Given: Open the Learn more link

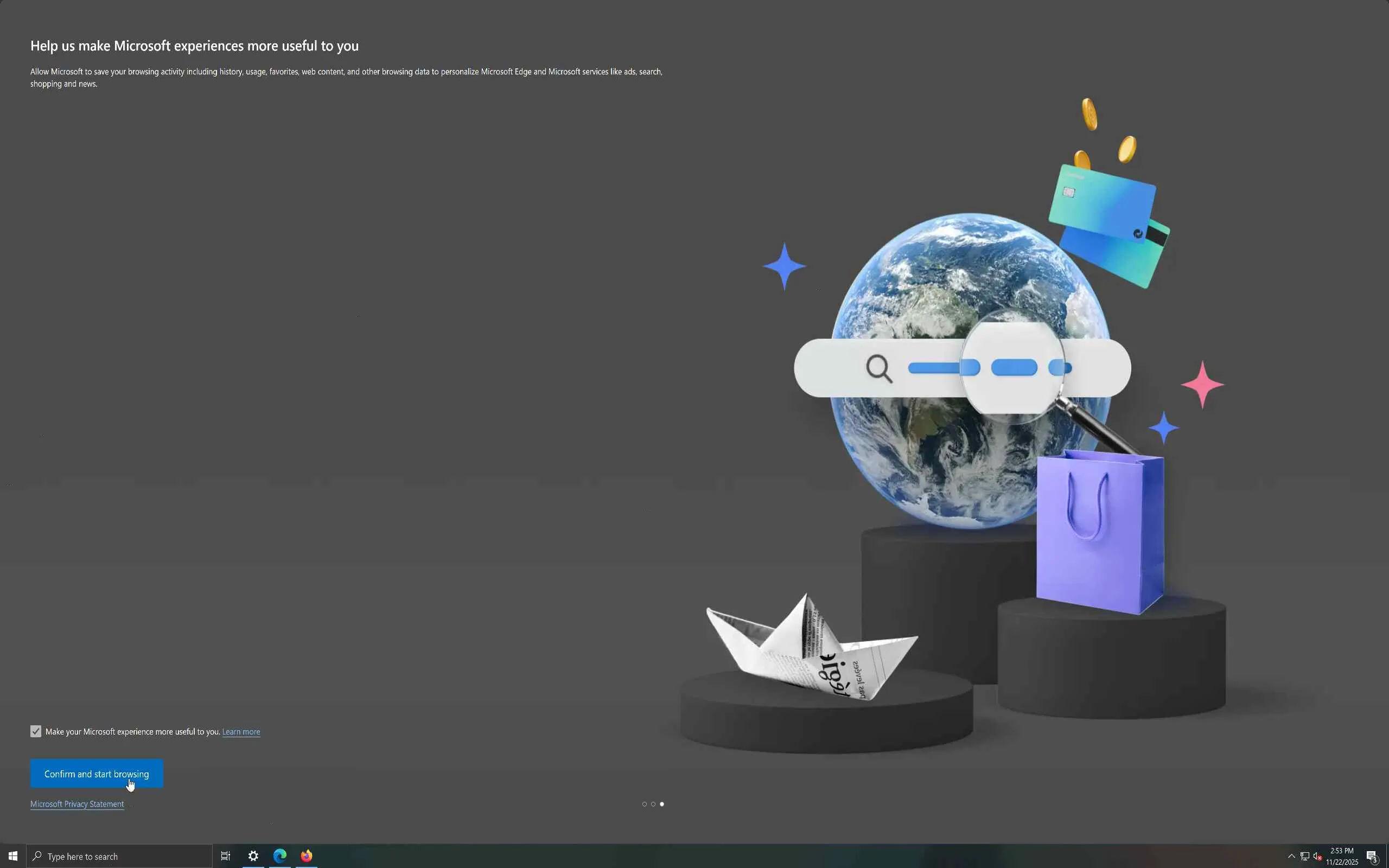Looking at the screenshot, I should point(241,732).
